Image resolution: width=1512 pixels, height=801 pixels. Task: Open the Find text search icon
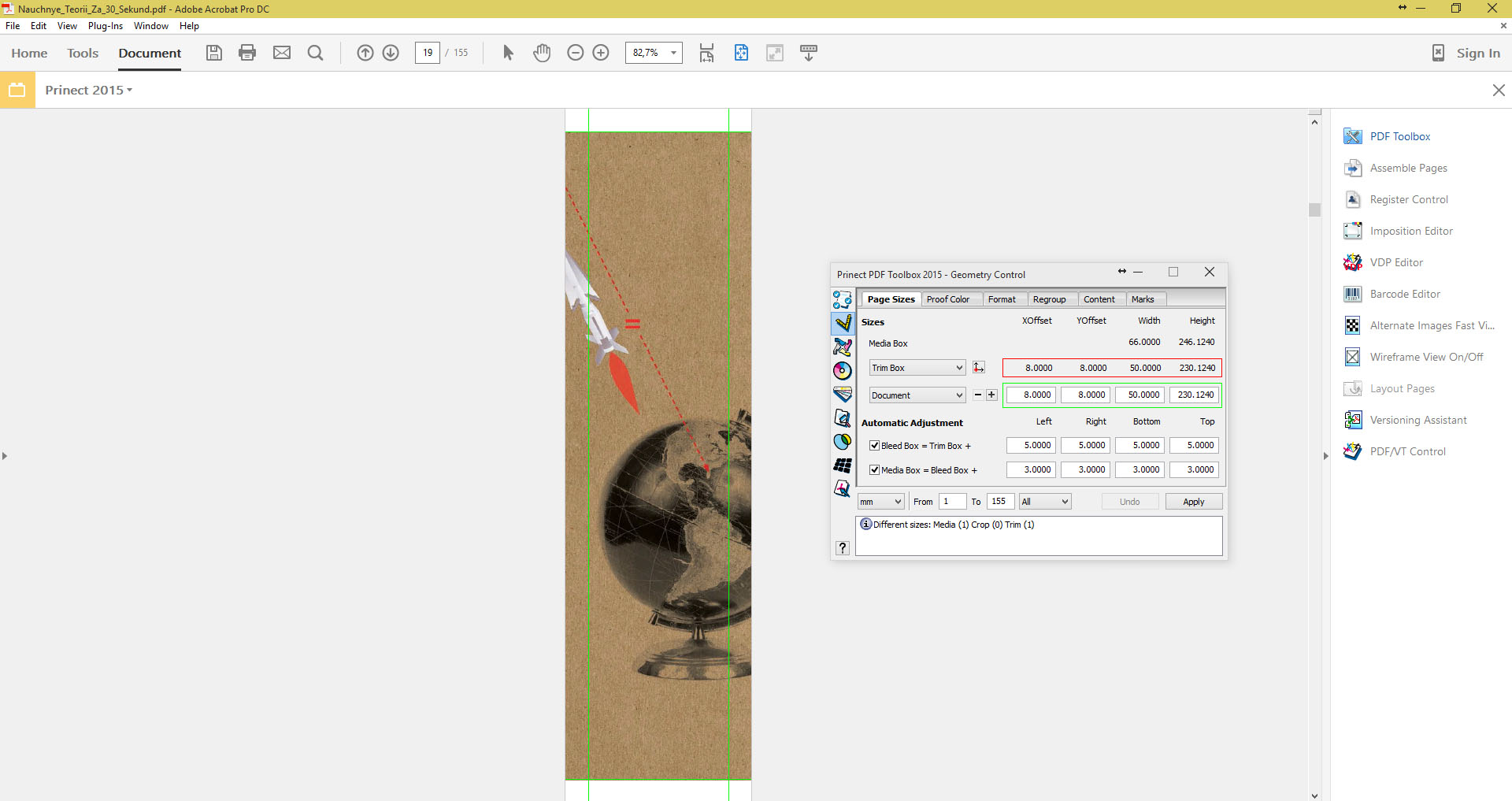tap(315, 53)
